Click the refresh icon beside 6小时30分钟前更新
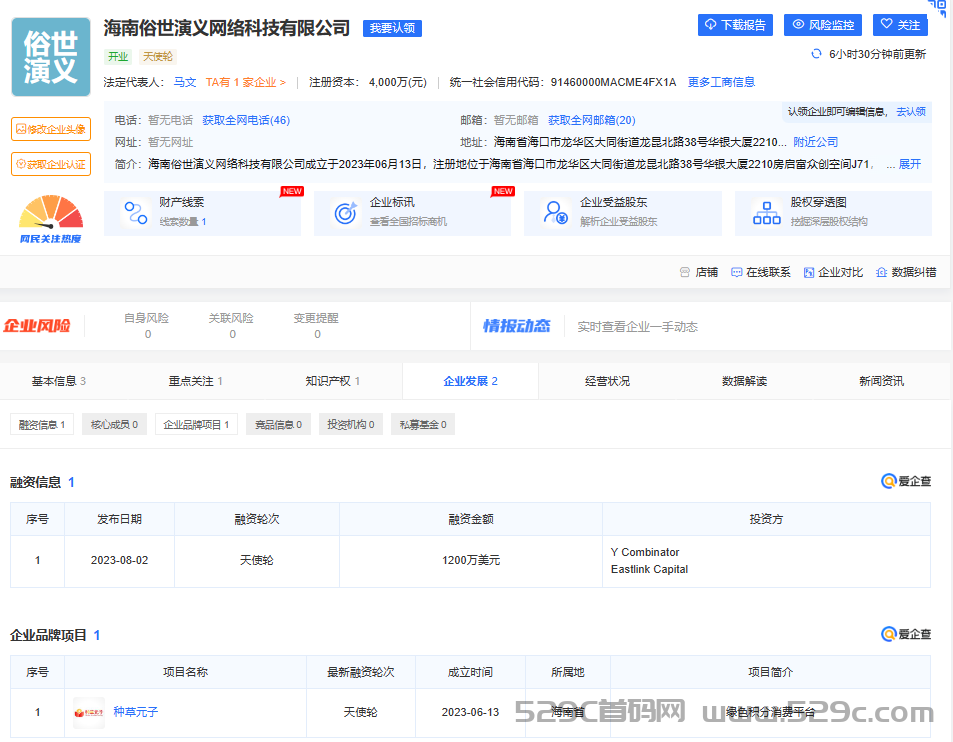Viewport: 953px width, 742px height. pos(816,54)
